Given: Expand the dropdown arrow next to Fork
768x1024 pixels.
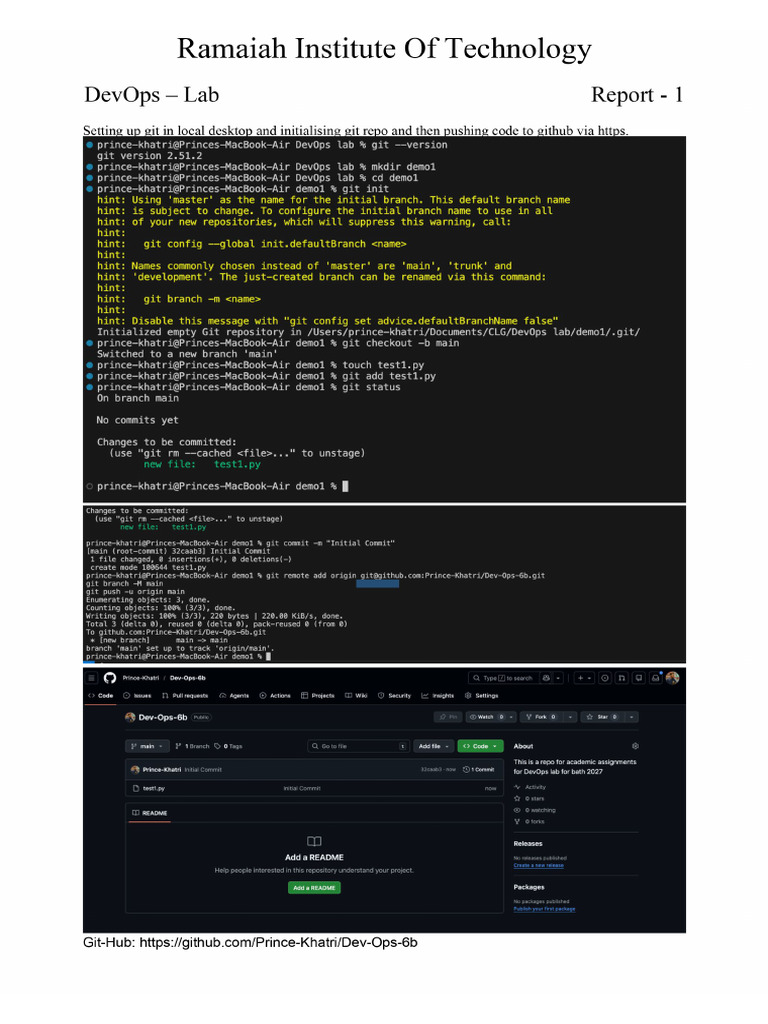Looking at the screenshot, I should [x=570, y=717].
